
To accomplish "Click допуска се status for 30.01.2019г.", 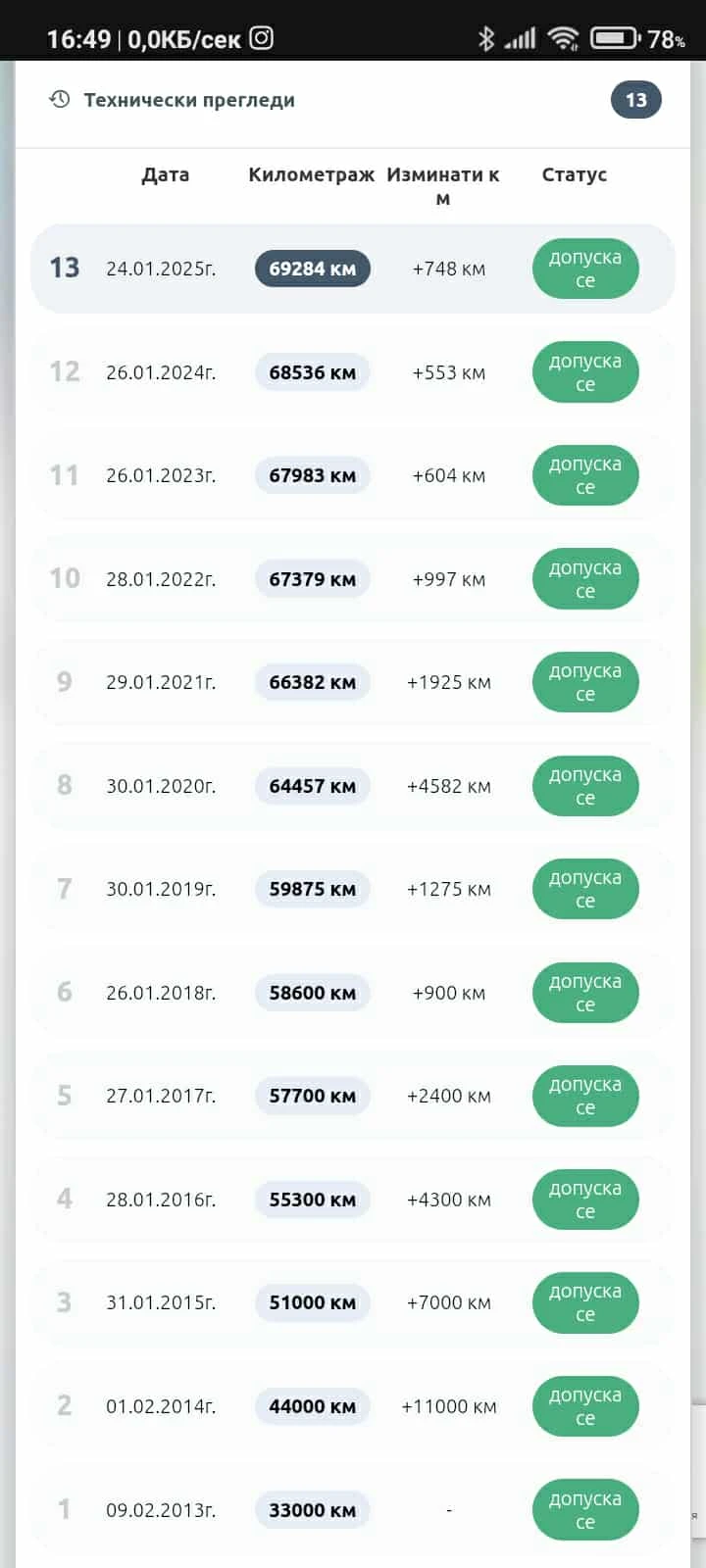I will pyautogui.click(x=585, y=889).
